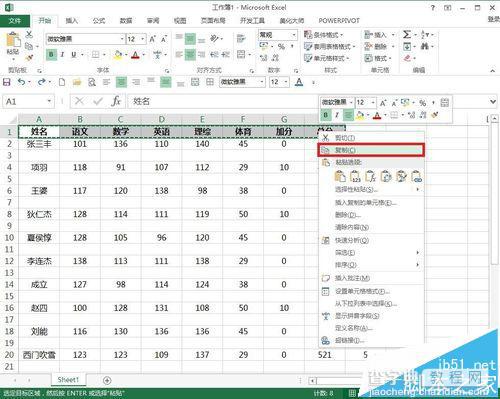Screen dimensions: 500x399
Task: Open the ribbon font name dropdown
Action: pos(122,39)
